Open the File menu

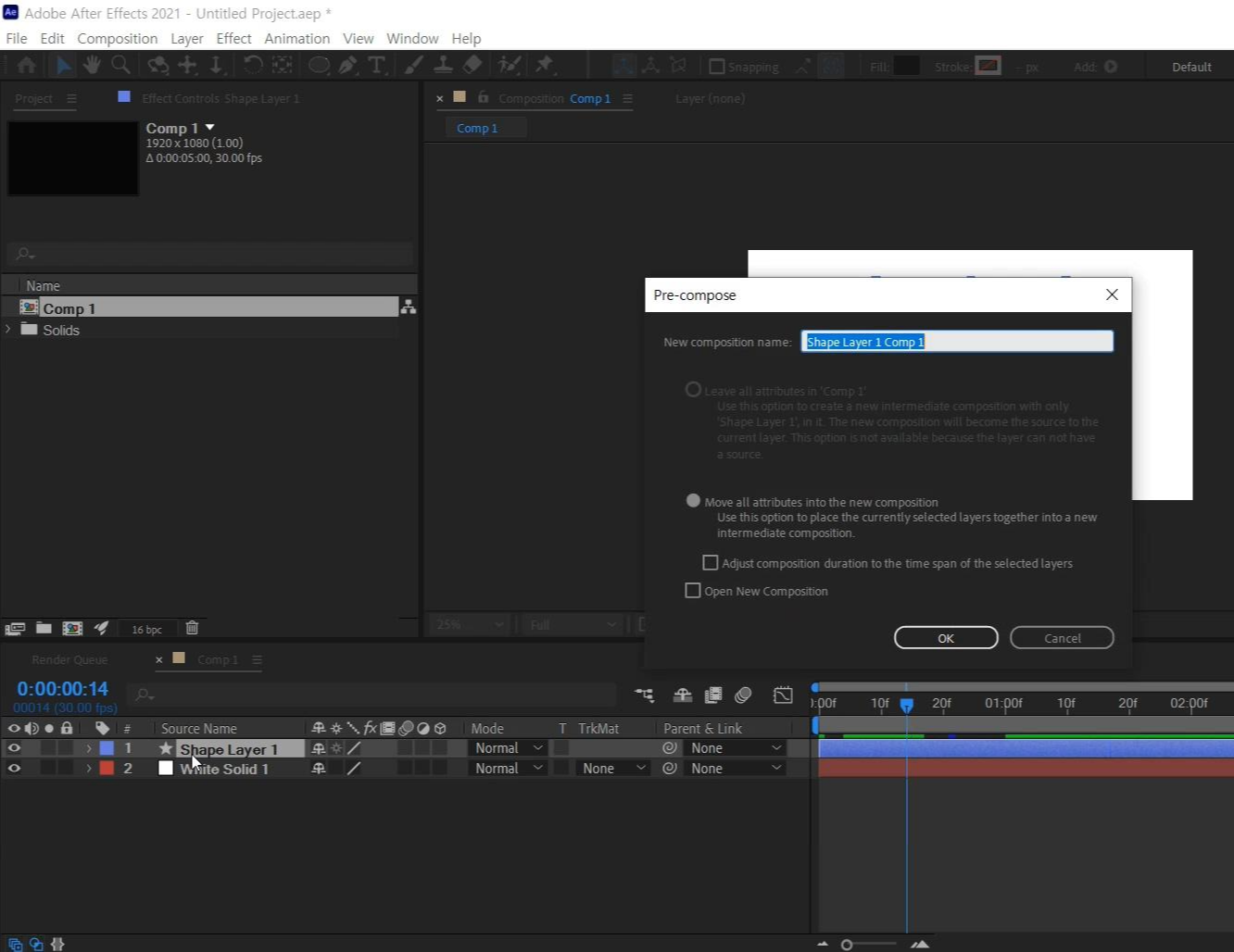coord(17,38)
